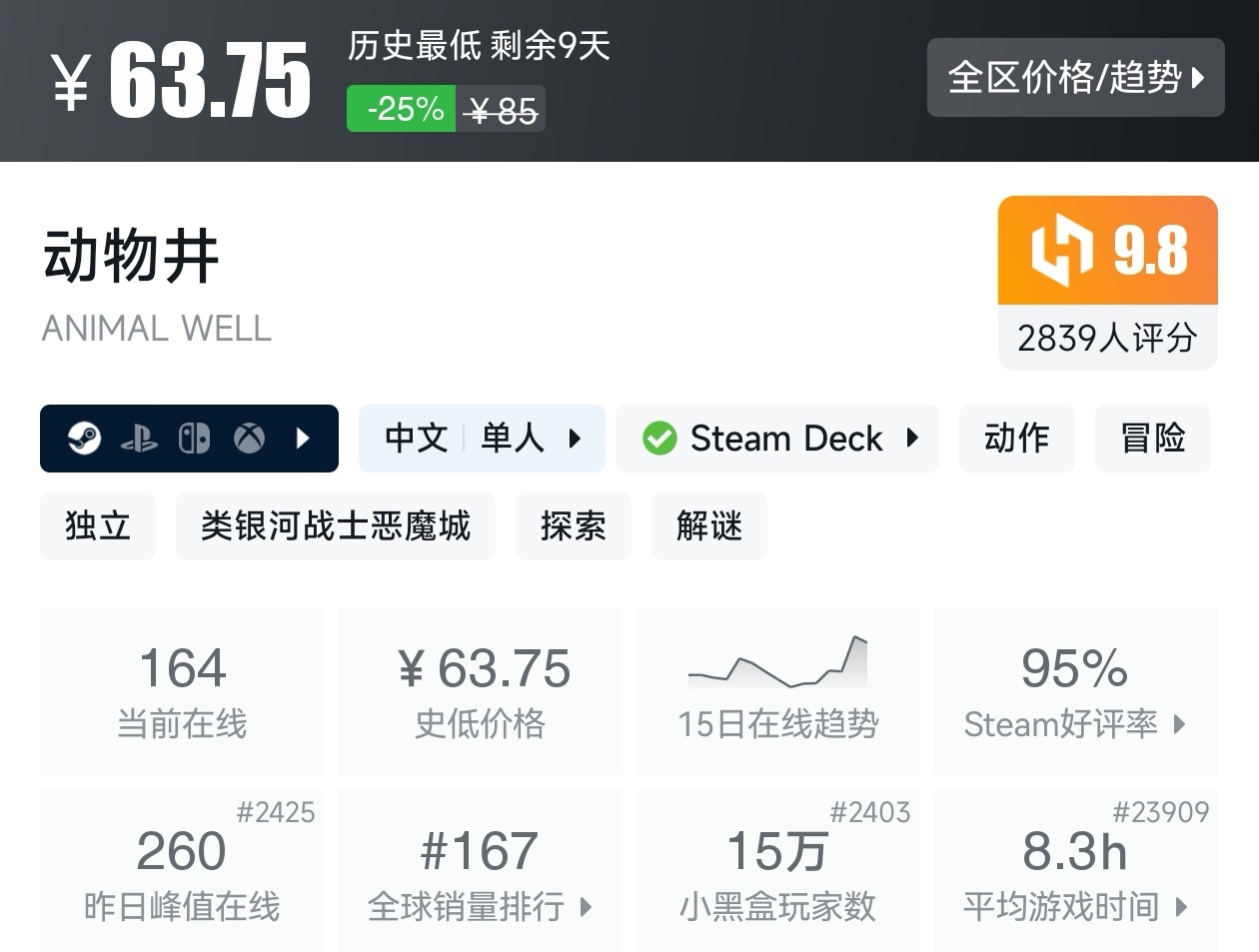Click the green Steam Deck verified checkmark
The height and width of the screenshot is (952, 1259).
coord(659,438)
